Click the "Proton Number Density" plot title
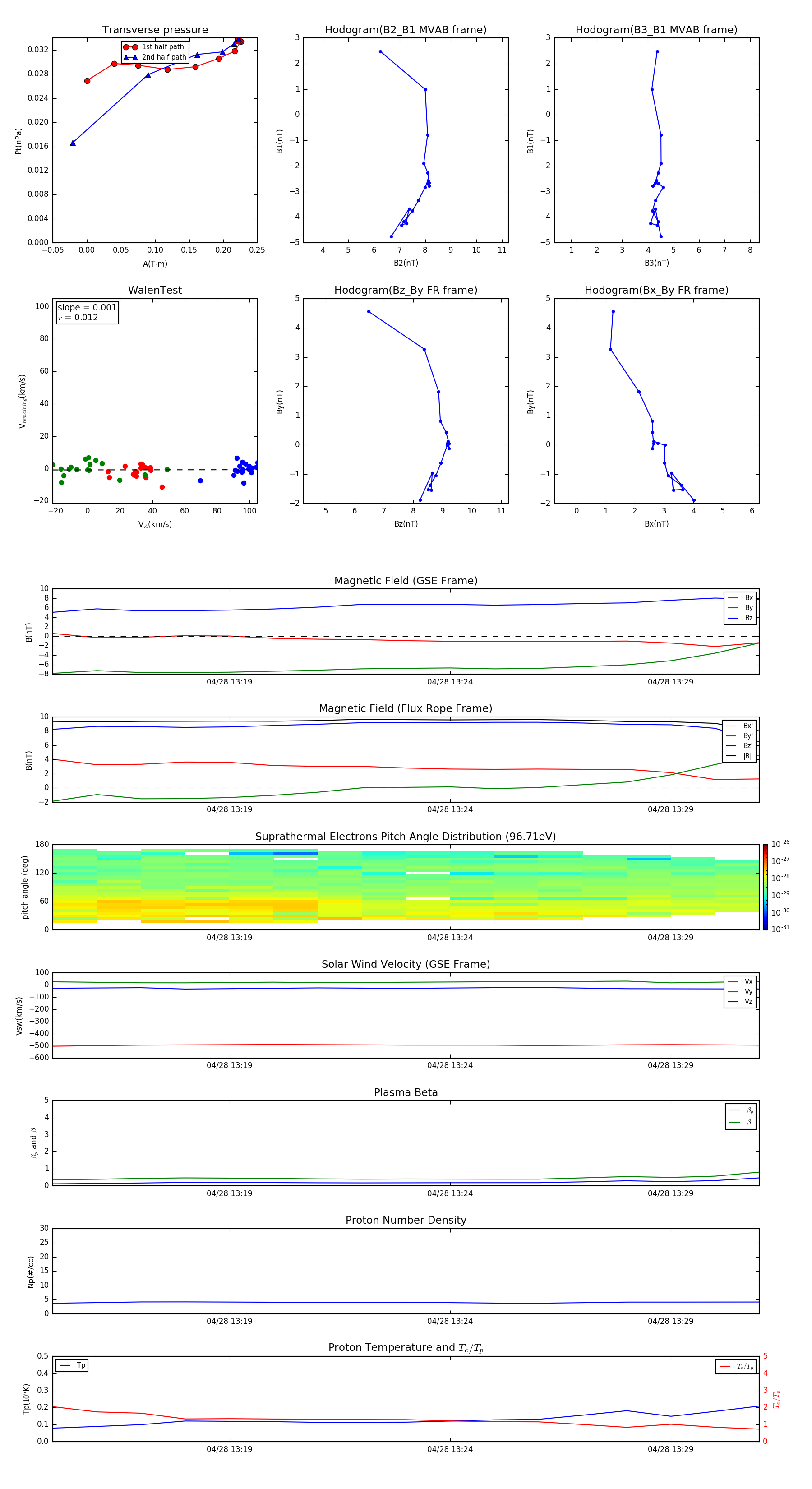Screen dimensions: 812x1489 [x=405, y=1220]
